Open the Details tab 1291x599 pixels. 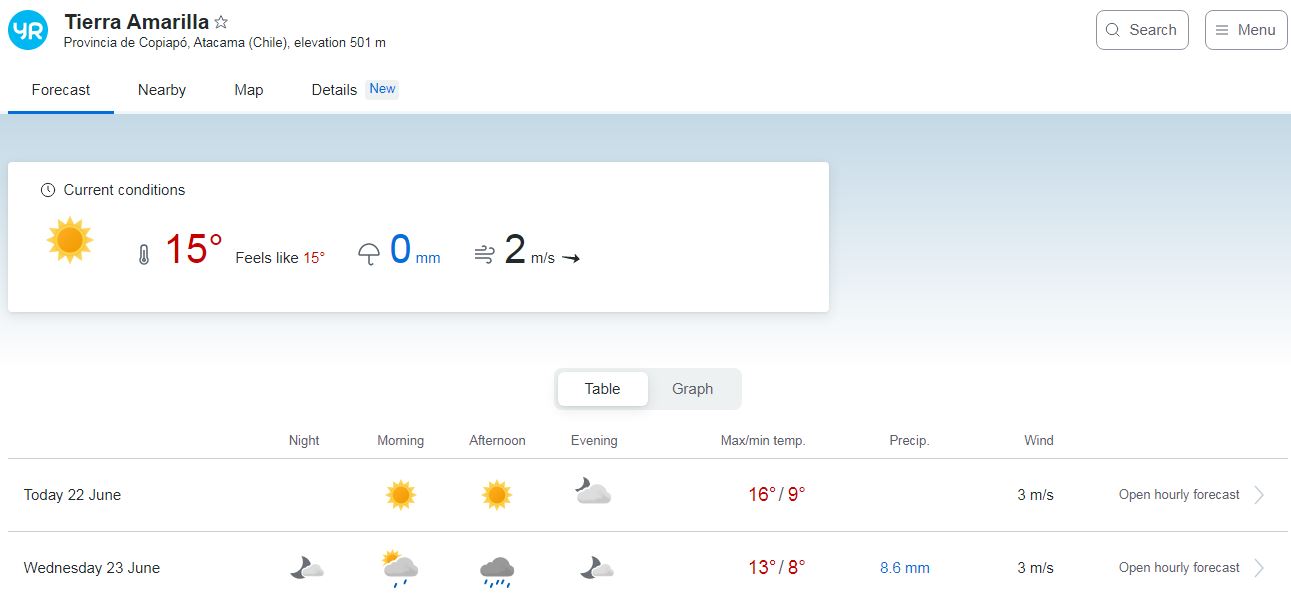point(334,90)
